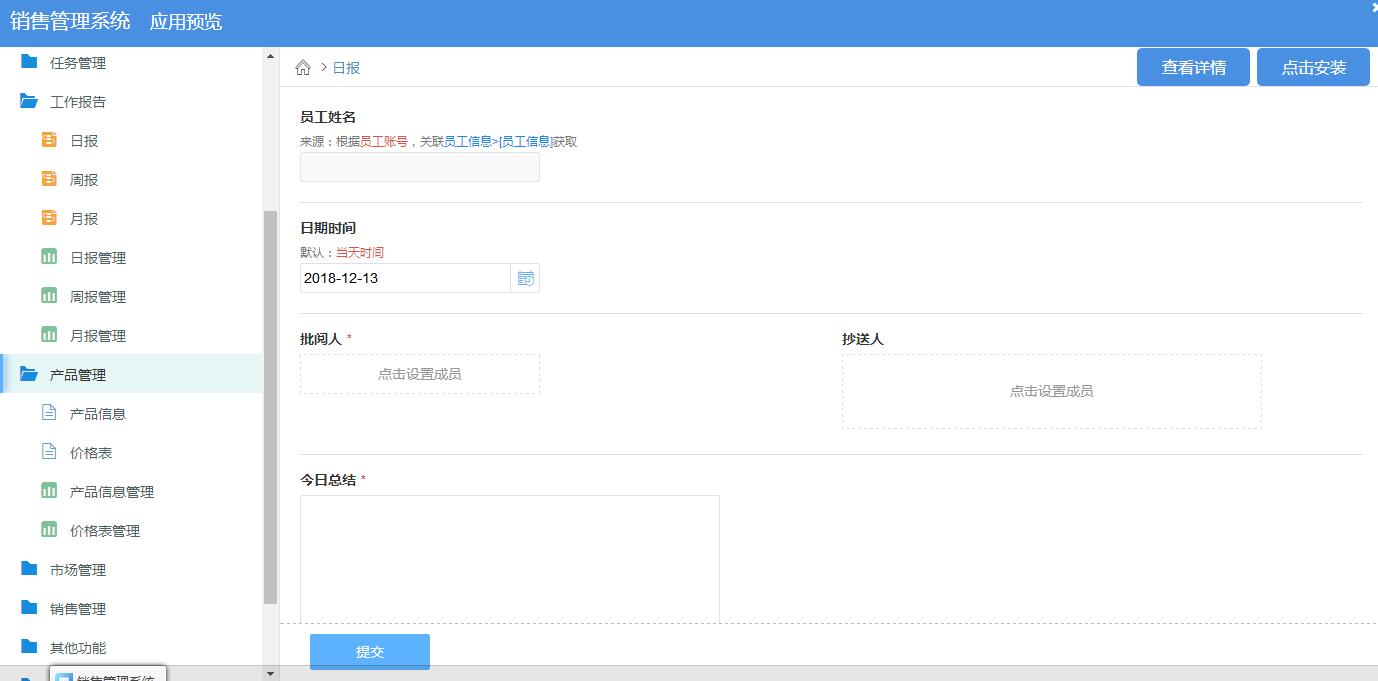Open the date picker calendar icon
1378x681 pixels.
click(x=525, y=277)
